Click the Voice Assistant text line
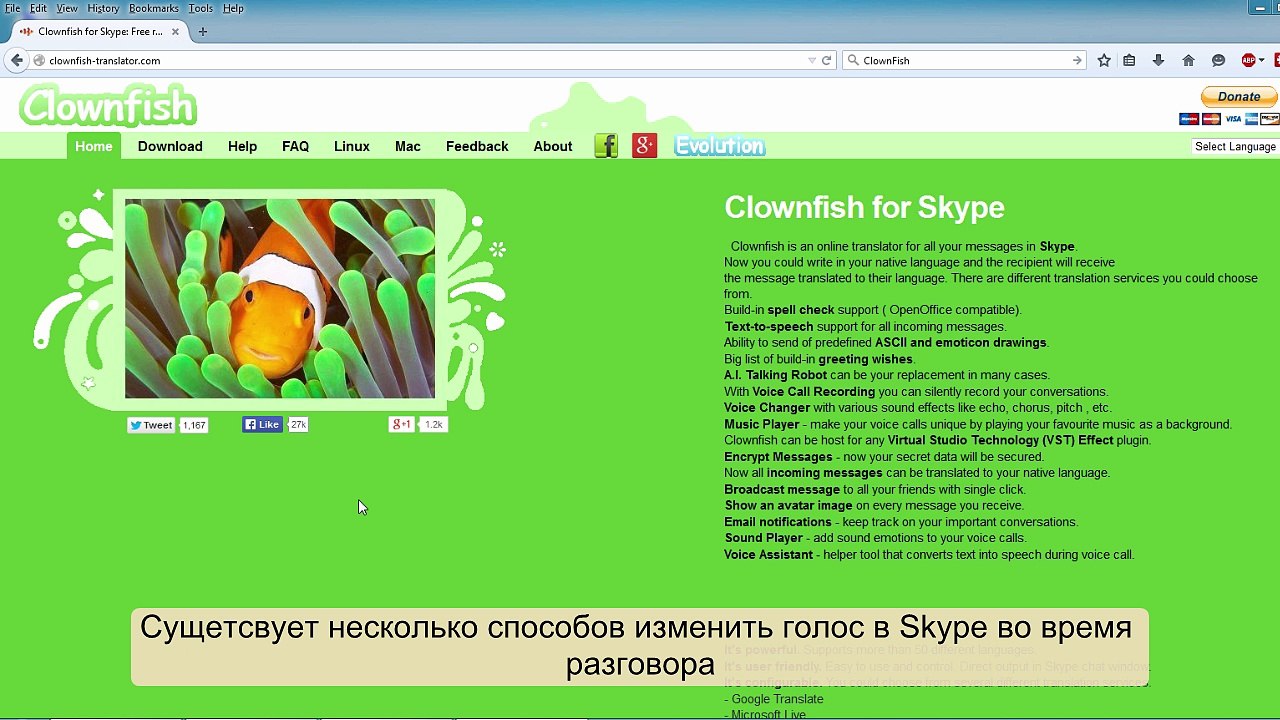 [x=929, y=554]
